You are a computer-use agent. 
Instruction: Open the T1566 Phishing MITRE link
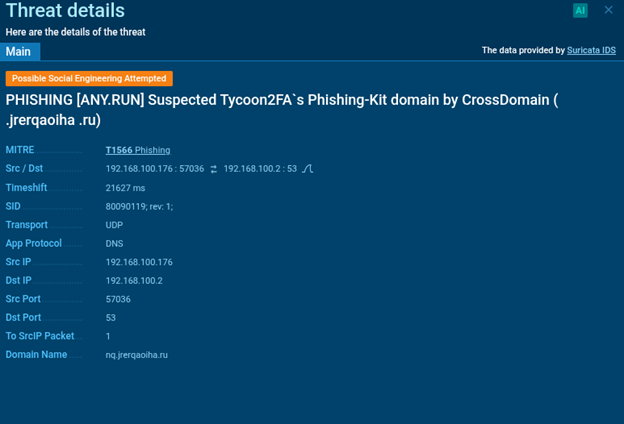click(x=138, y=150)
